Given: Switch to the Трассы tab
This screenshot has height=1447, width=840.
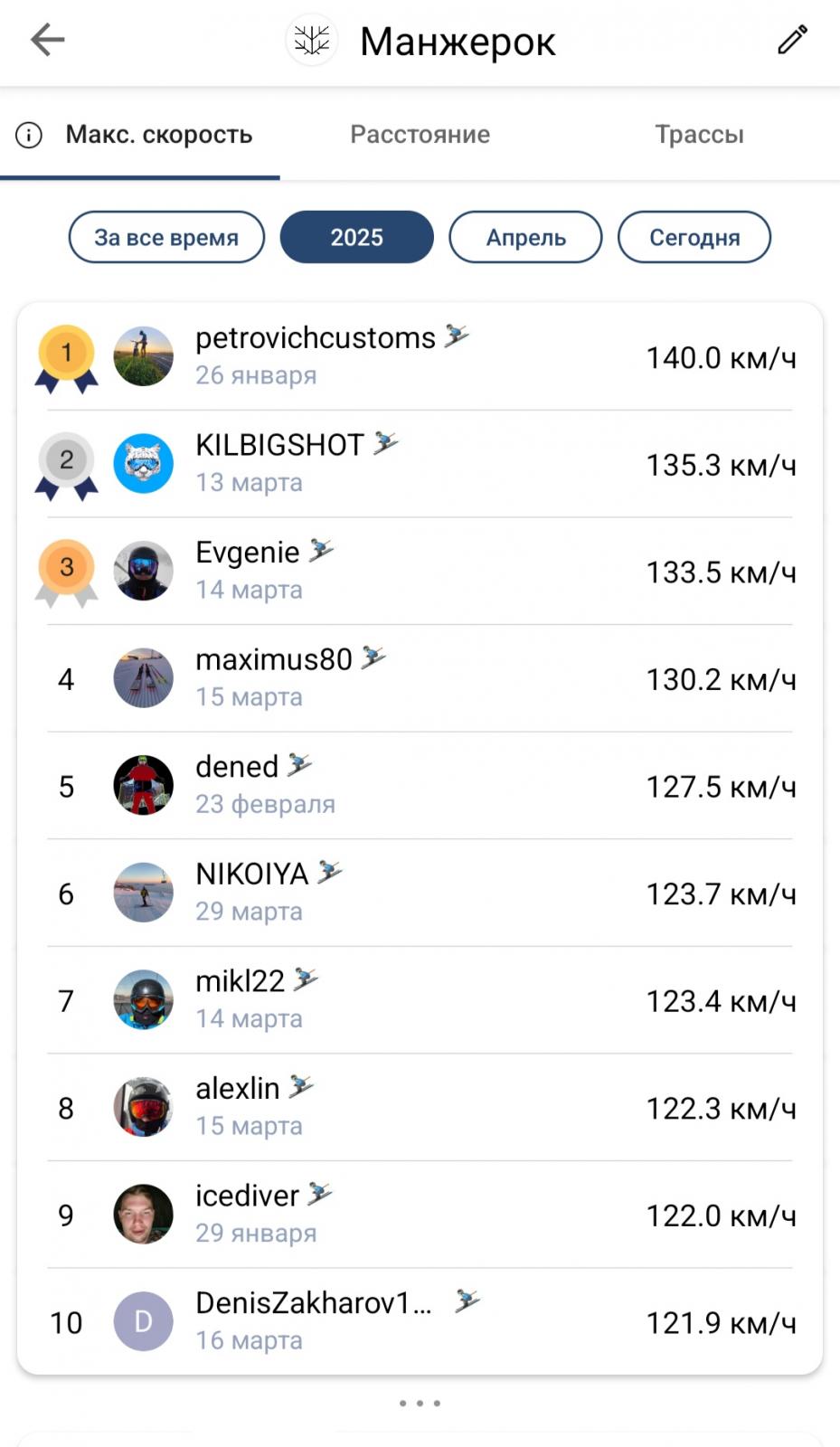Looking at the screenshot, I should coord(700,135).
